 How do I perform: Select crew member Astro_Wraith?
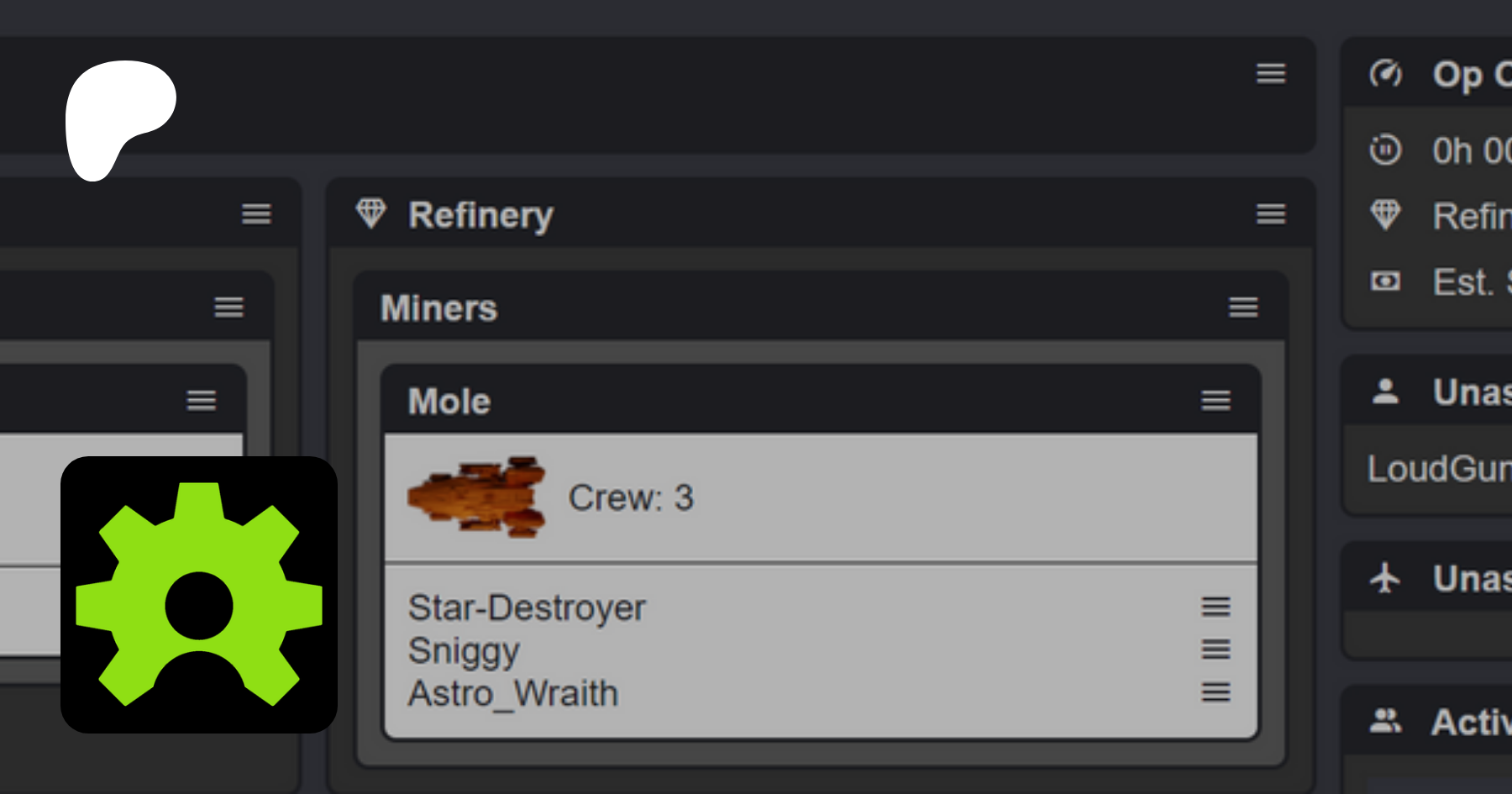click(x=513, y=694)
